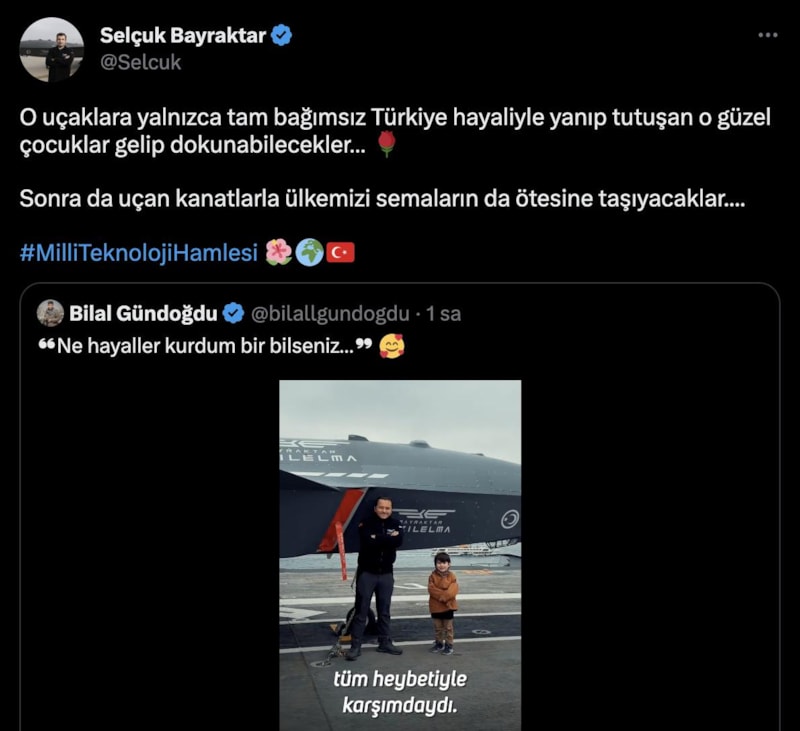The width and height of the screenshot is (800, 731).
Task: Click the pink flower emoji after hashtag
Action: (x=279, y=252)
